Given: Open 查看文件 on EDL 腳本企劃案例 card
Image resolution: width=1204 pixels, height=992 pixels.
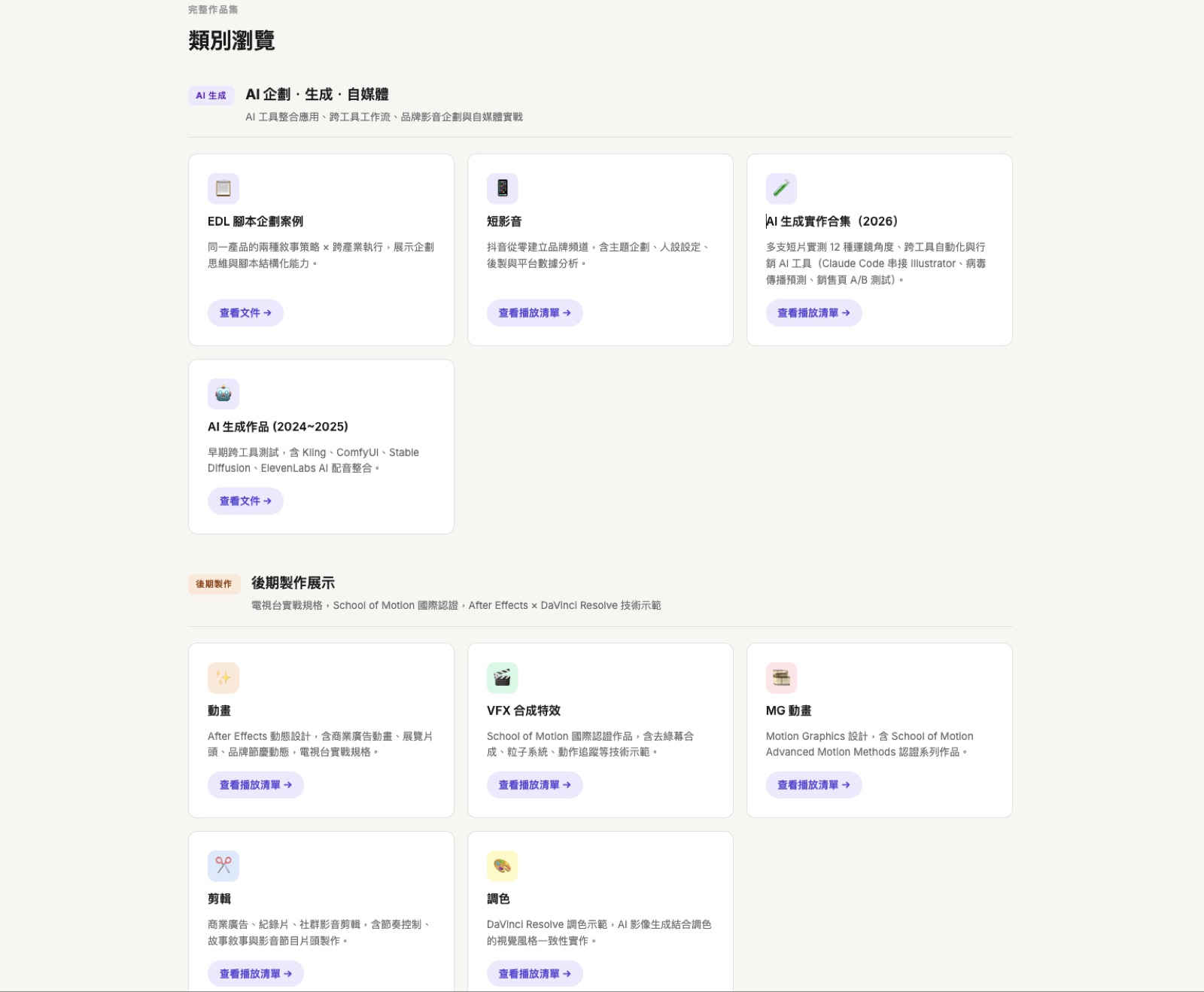Looking at the screenshot, I should coord(245,313).
